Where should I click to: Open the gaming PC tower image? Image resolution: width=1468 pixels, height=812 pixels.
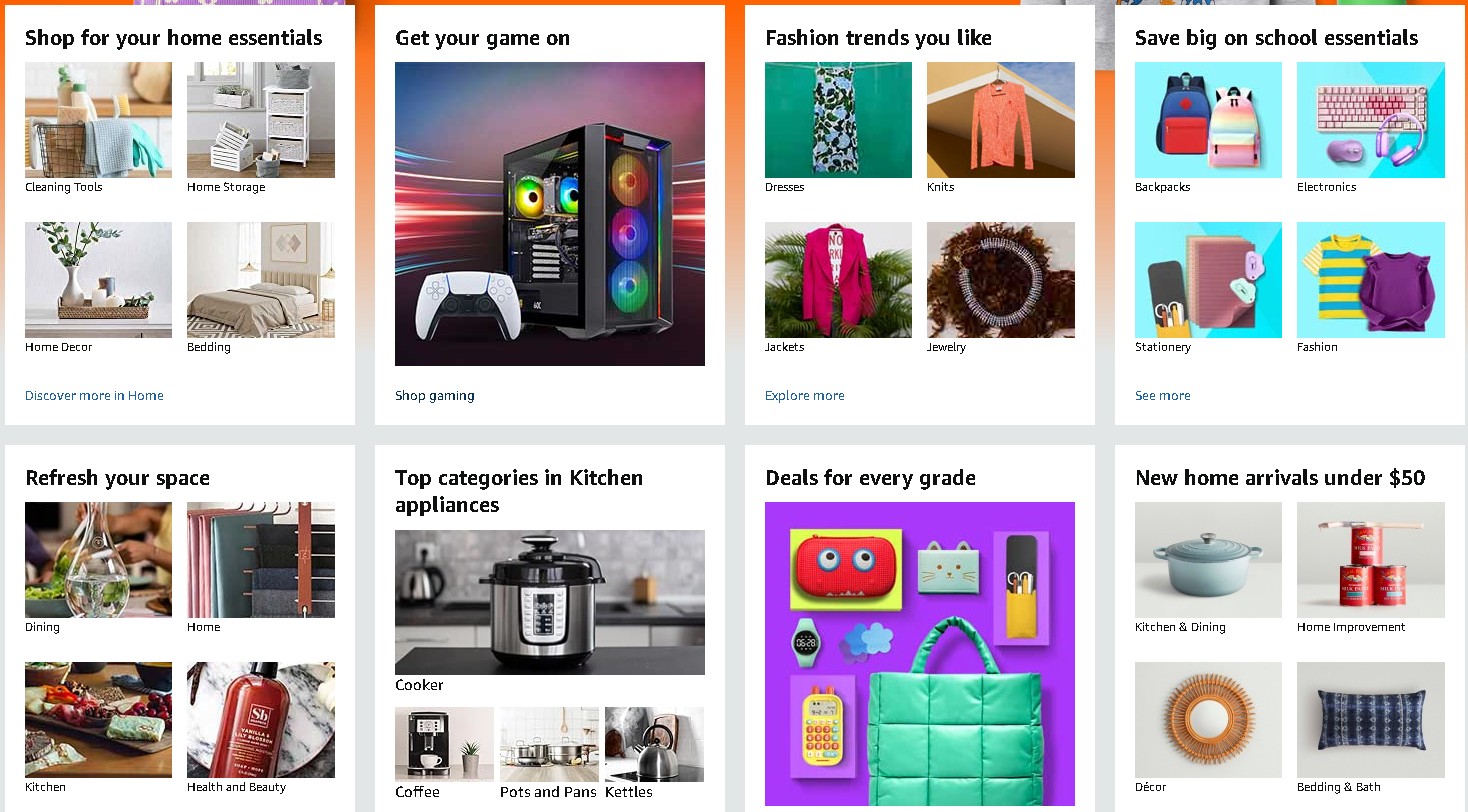click(550, 214)
